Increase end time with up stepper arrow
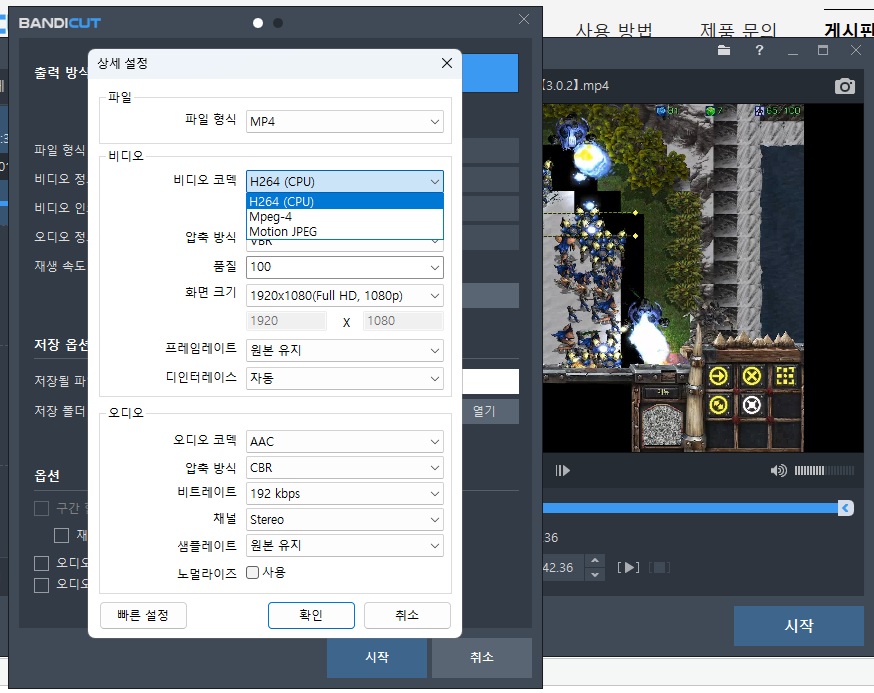This screenshot has height=693, width=874. coord(595,561)
